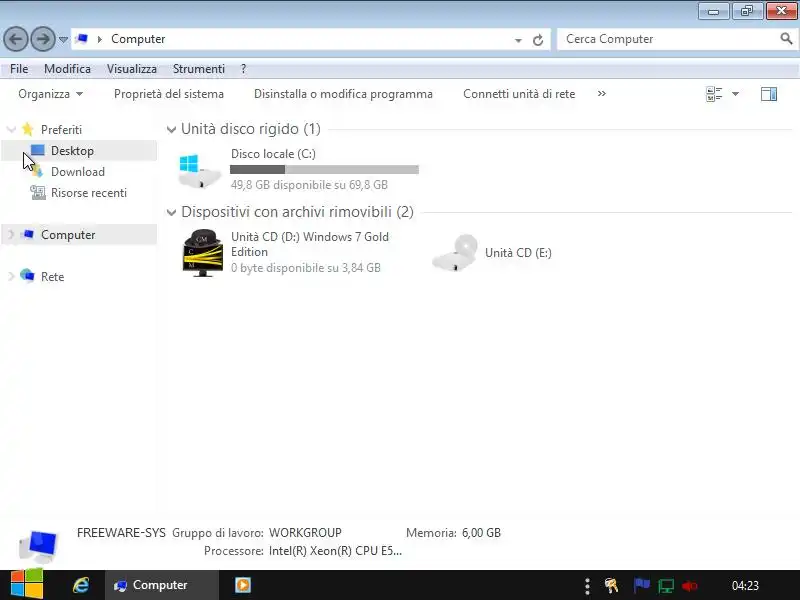Launch Internet Explorer from the taskbar

pos(81,585)
